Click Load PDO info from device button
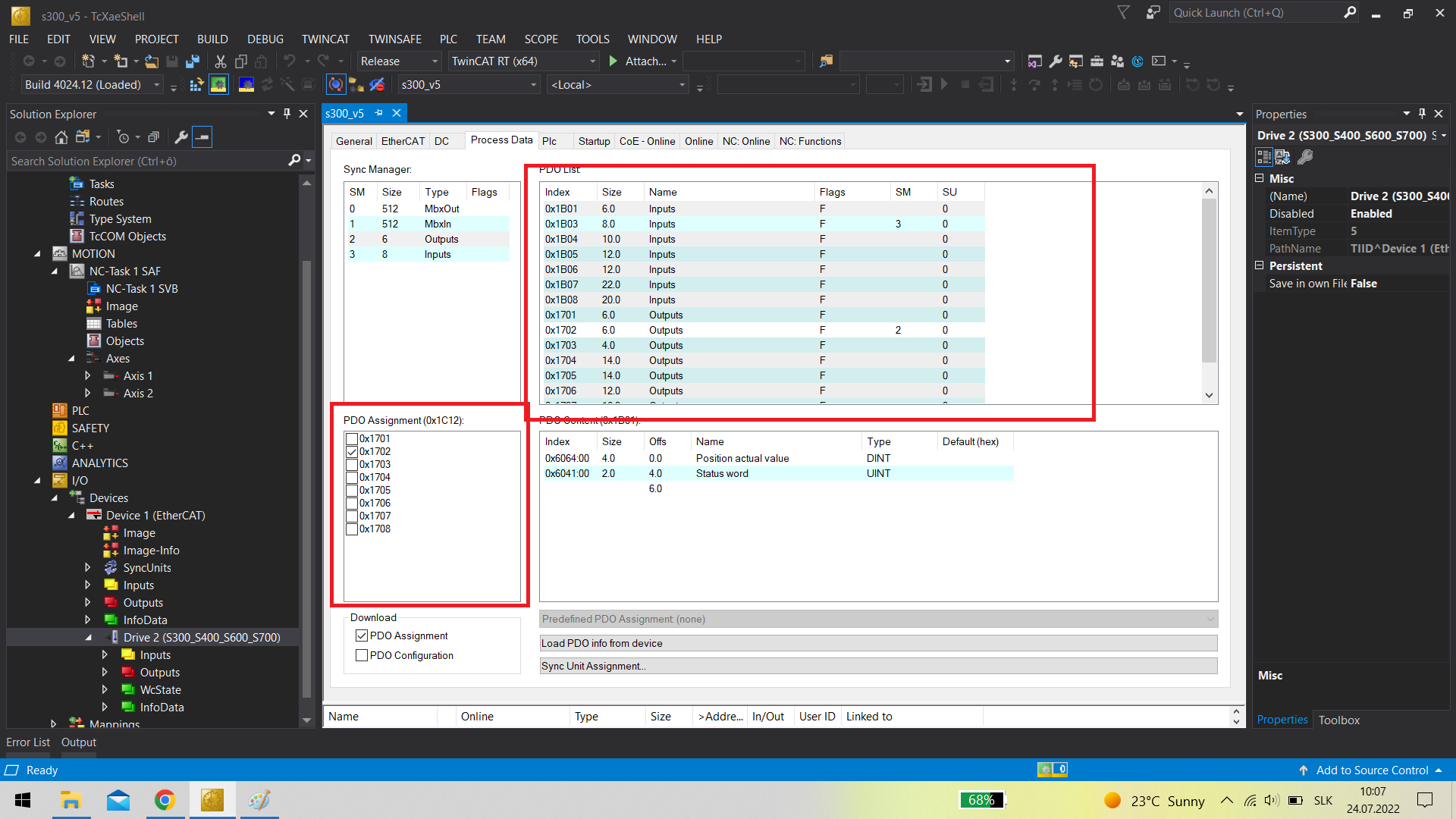This screenshot has height=819, width=1456. click(878, 643)
